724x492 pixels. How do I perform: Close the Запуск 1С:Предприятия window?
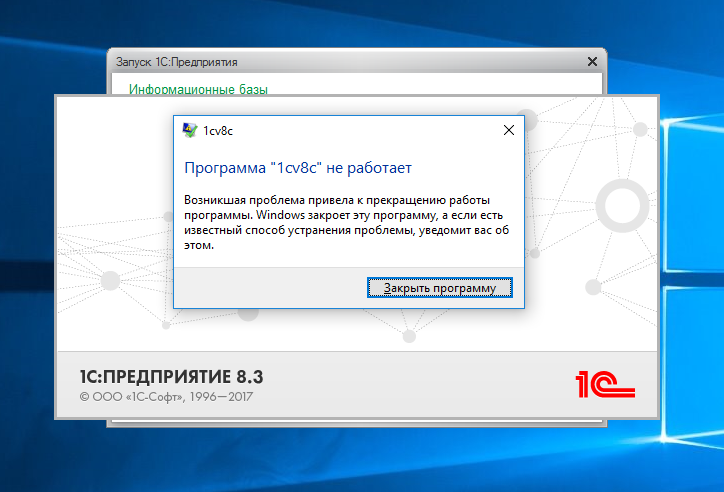592,61
